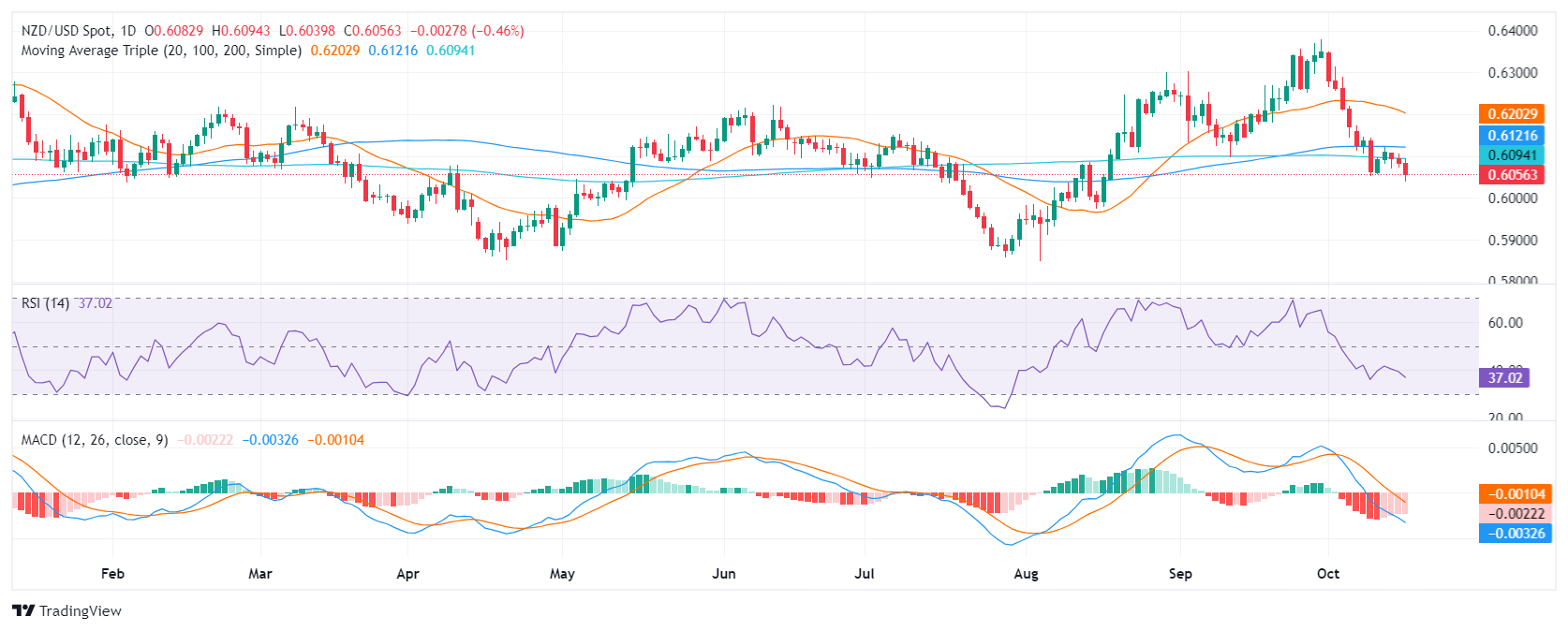Click the blue 0.61216 price axis tag
The height and width of the screenshot is (631, 1568).
(1512, 136)
